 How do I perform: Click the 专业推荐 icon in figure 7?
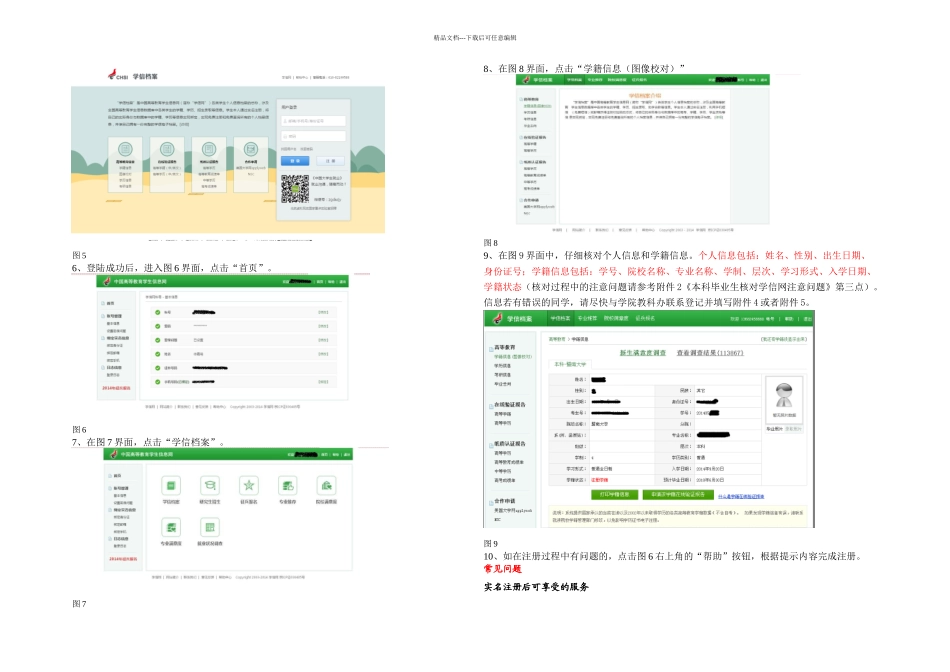287,485
